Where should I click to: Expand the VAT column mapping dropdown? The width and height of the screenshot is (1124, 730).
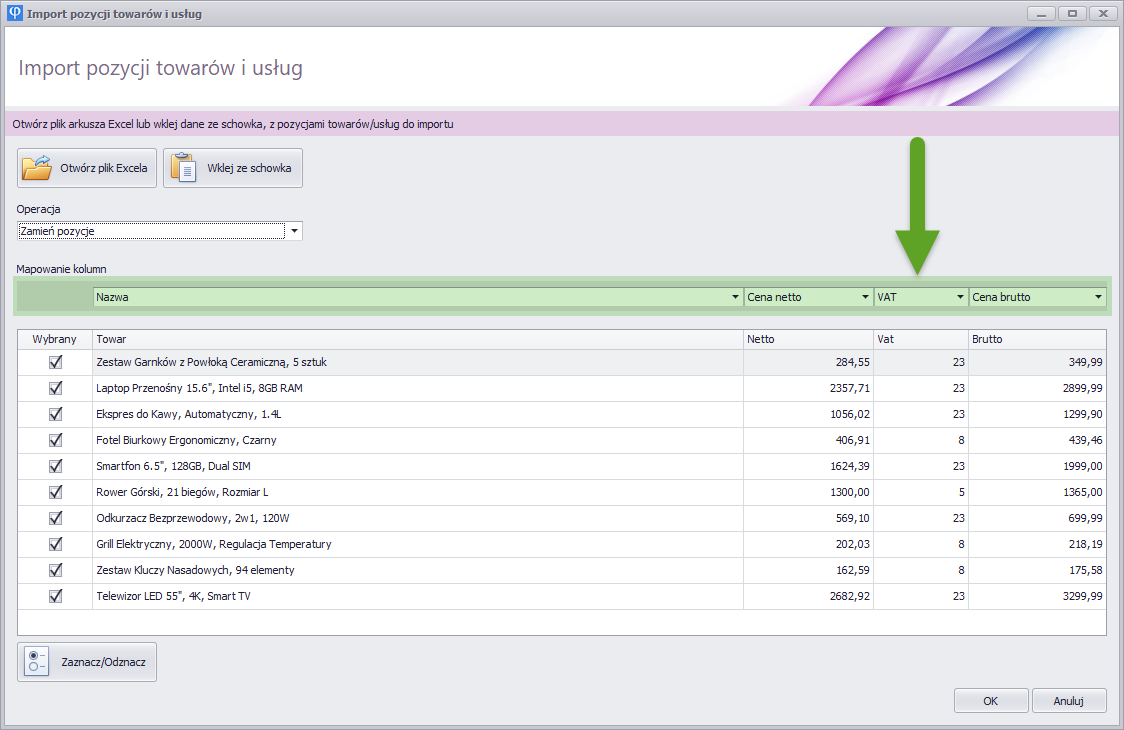(960, 297)
